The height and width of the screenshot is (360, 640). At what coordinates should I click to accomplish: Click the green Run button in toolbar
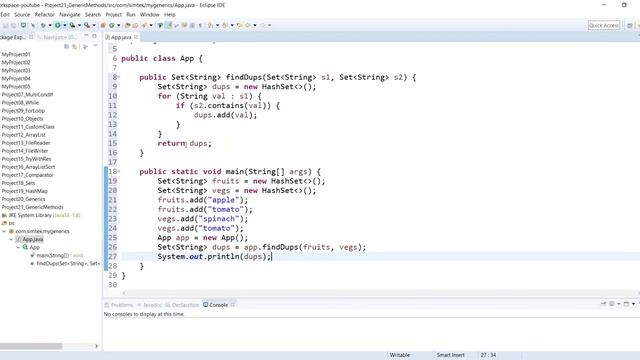coord(58,25)
